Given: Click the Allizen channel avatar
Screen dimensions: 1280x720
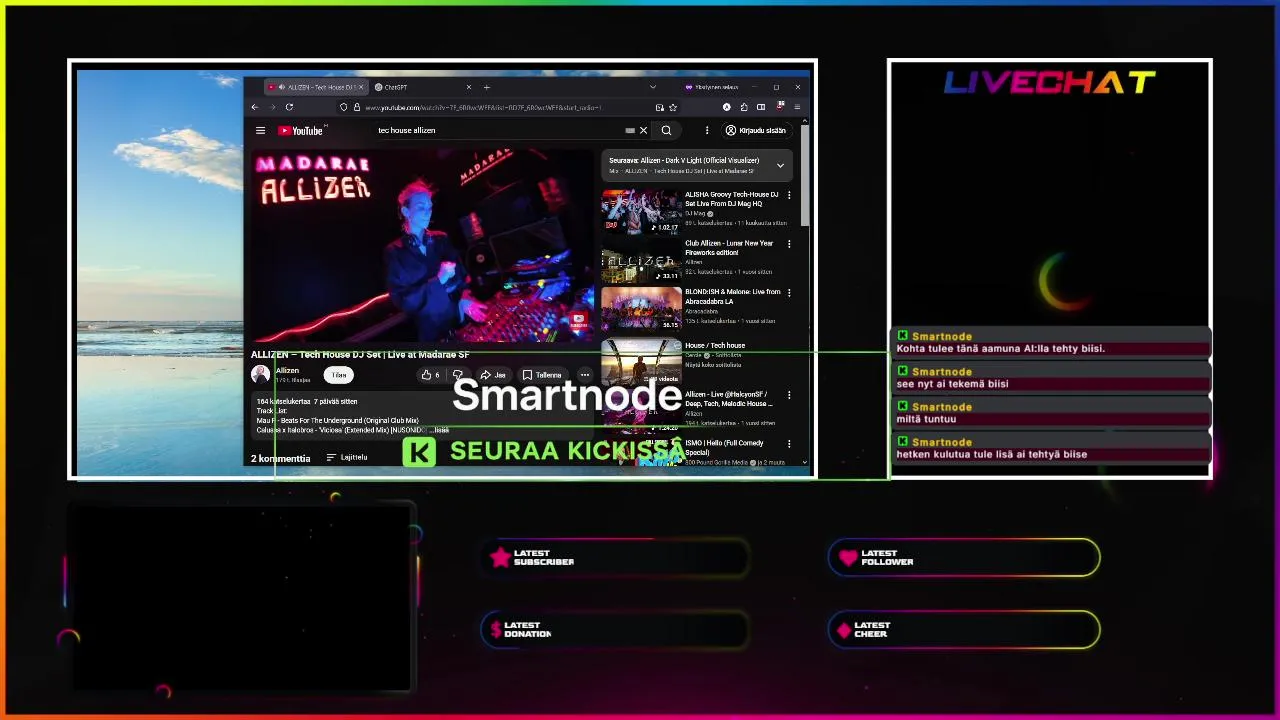Looking at the screenshot, I should (260, 374).
